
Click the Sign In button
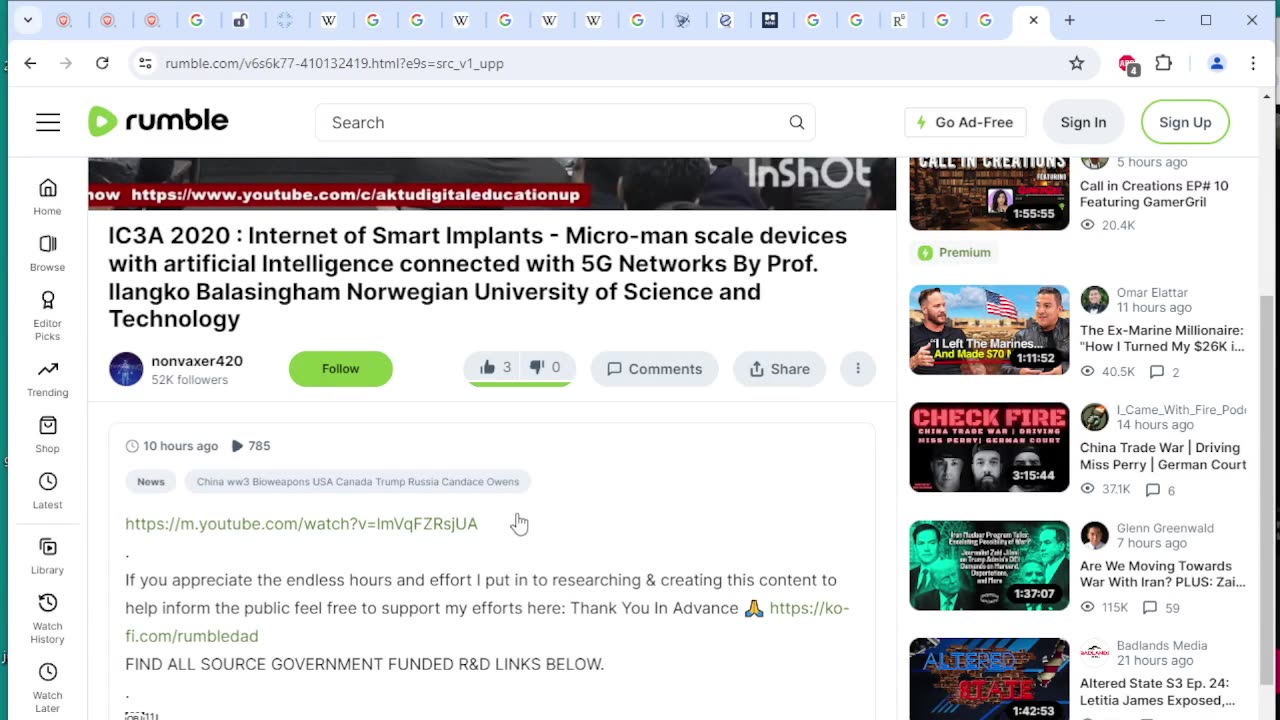(1083, 122)
